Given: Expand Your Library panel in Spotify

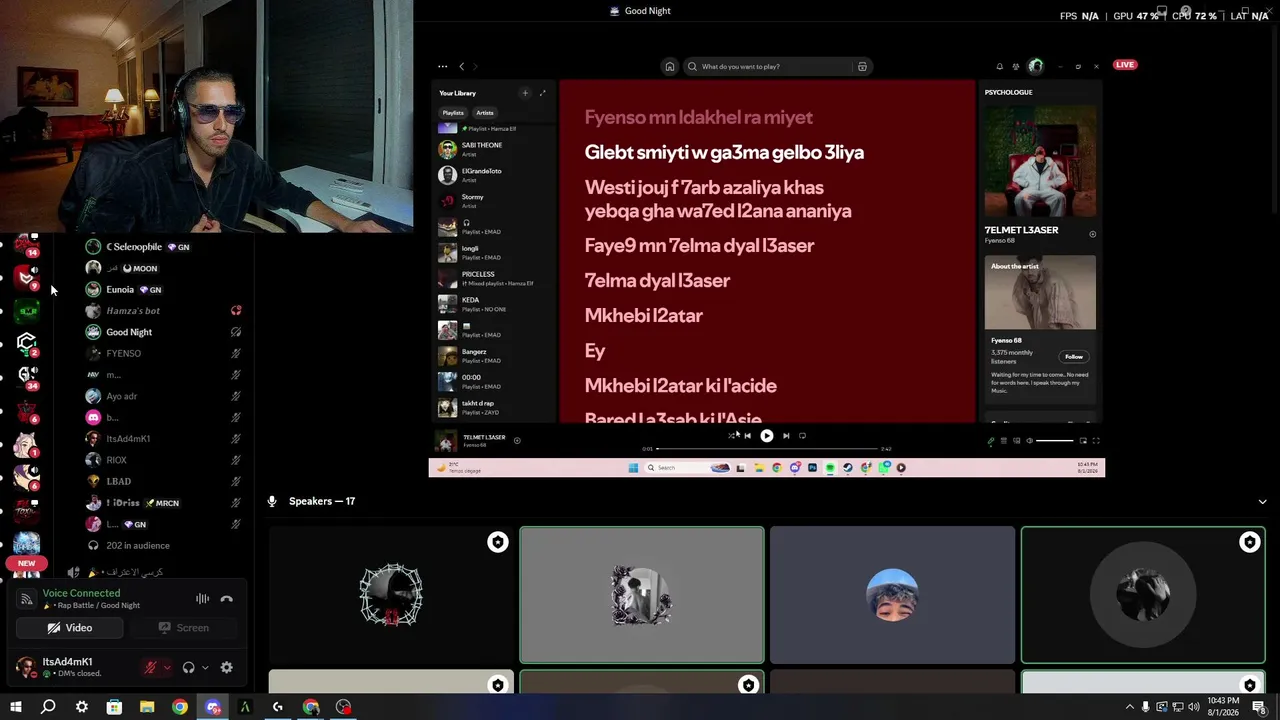Looking at the screenshot, I should [x=543, y=93].
